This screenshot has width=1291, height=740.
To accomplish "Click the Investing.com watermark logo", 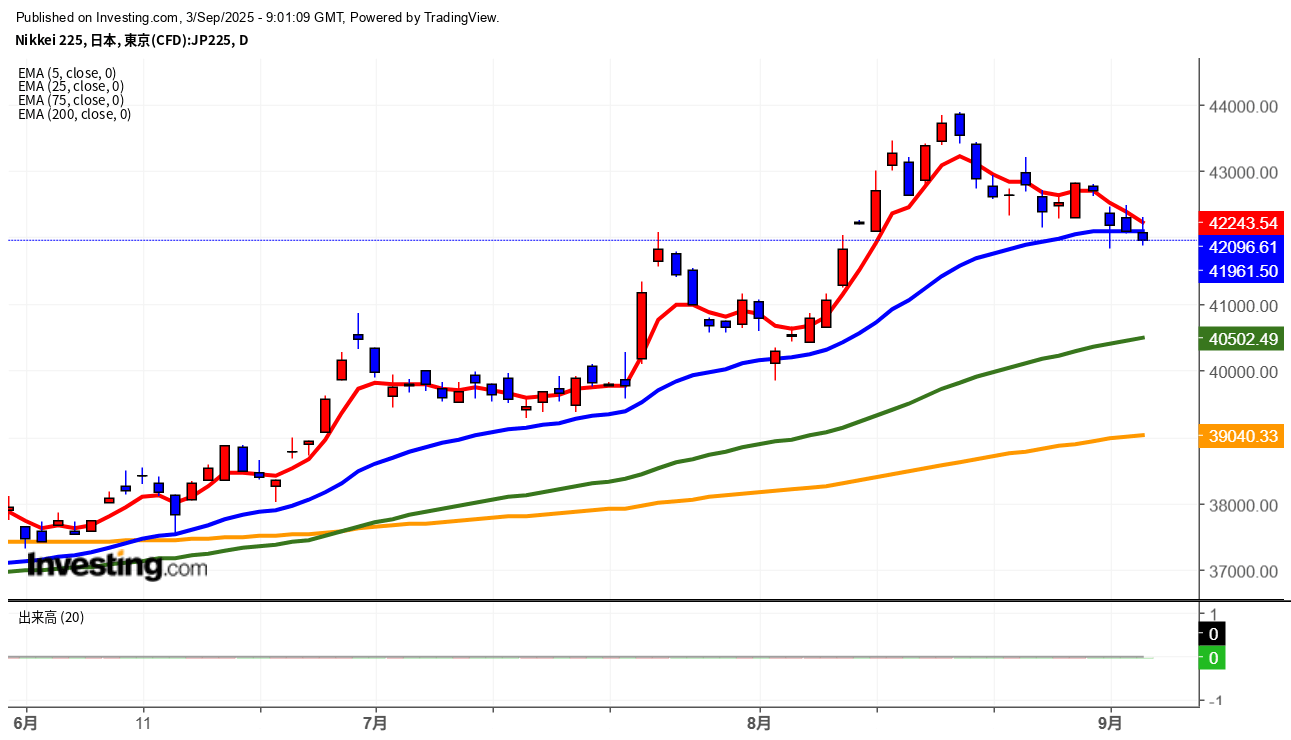I will pos(116,566).
